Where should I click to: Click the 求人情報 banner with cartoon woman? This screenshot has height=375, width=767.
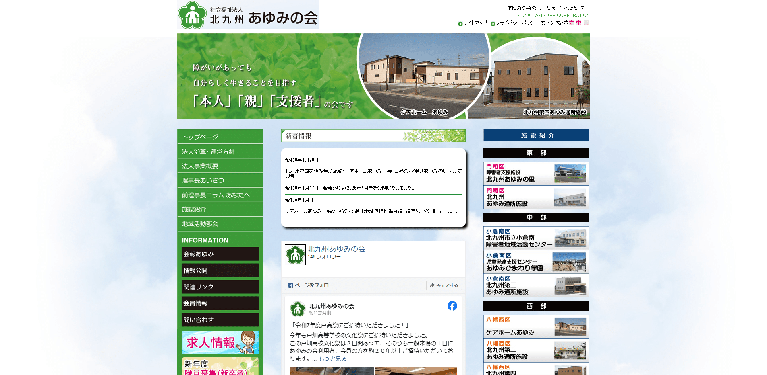(220, 342)
